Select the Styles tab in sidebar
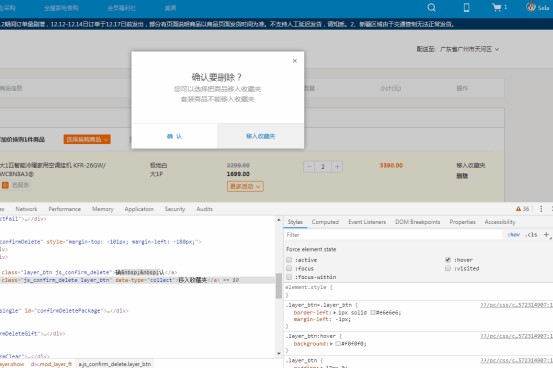 [295, 222]
